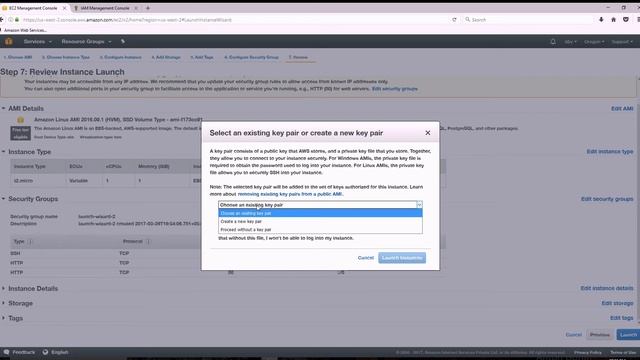Click the blue Launch button at page bottom
This screenshot has width=640, height=360.
628,335
